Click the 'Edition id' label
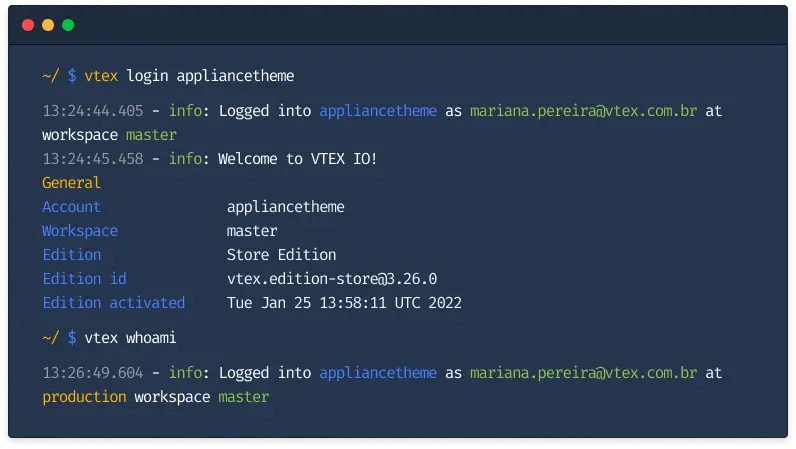This screenshot has width=796, height=449. [84, 278]
